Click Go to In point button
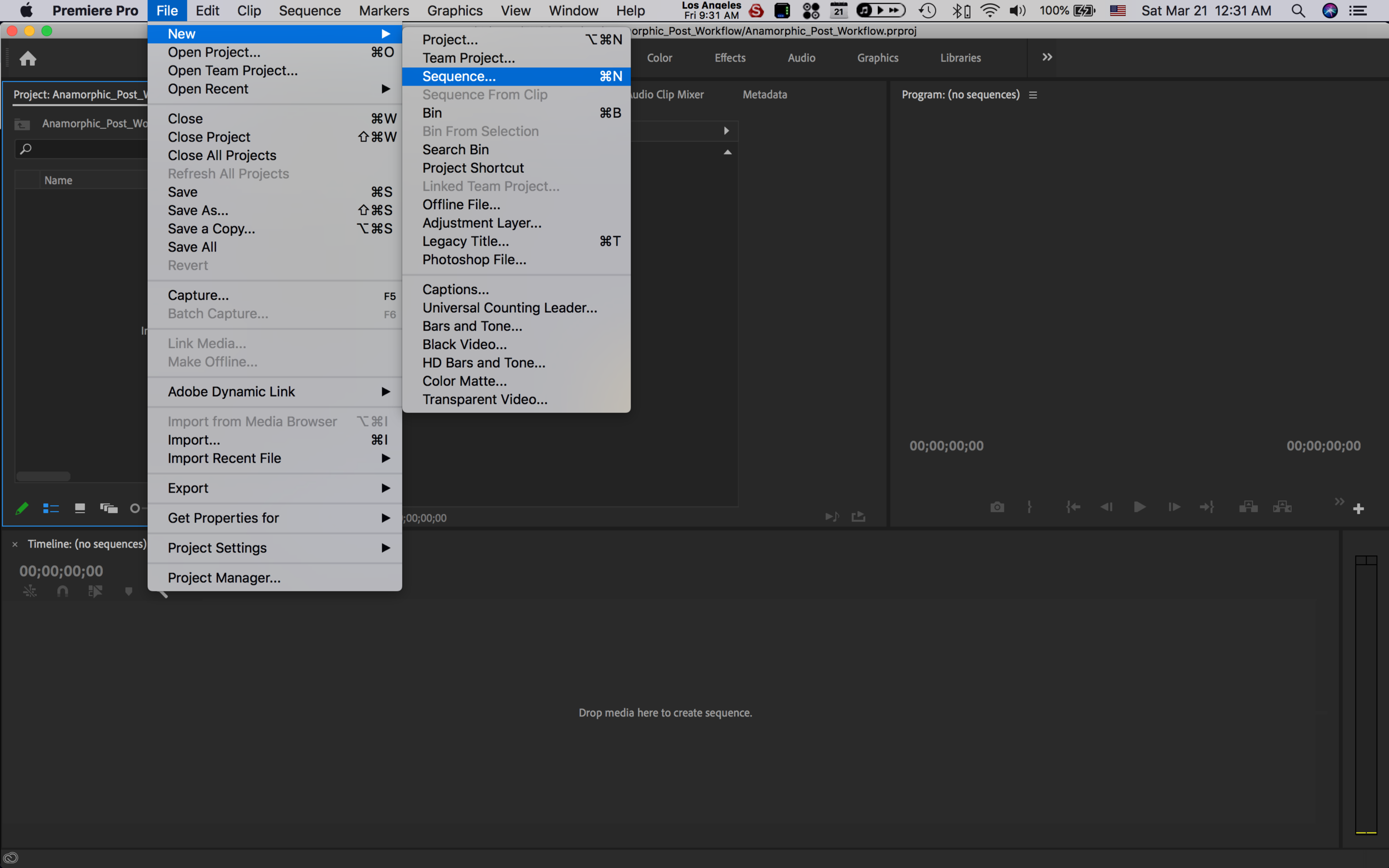 pos(1073,507)
